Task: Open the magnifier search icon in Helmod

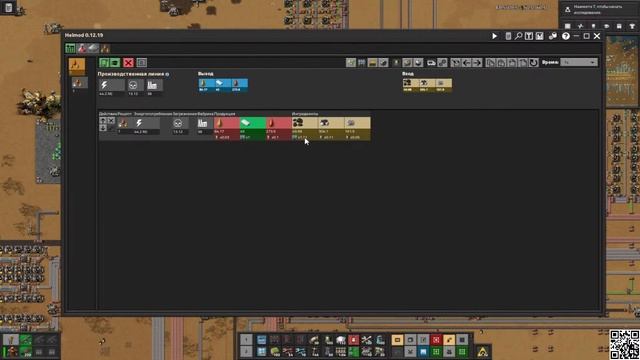Action: pyautogui.click(x=518, y=36)
